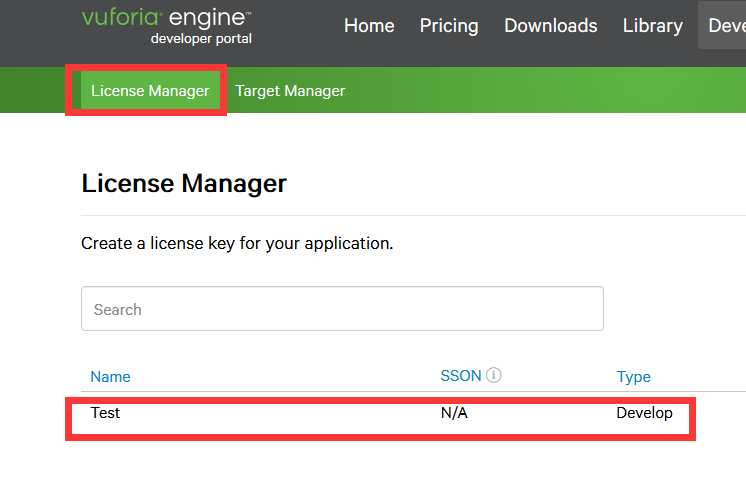Open the SSON info icon

pos(494,375)
